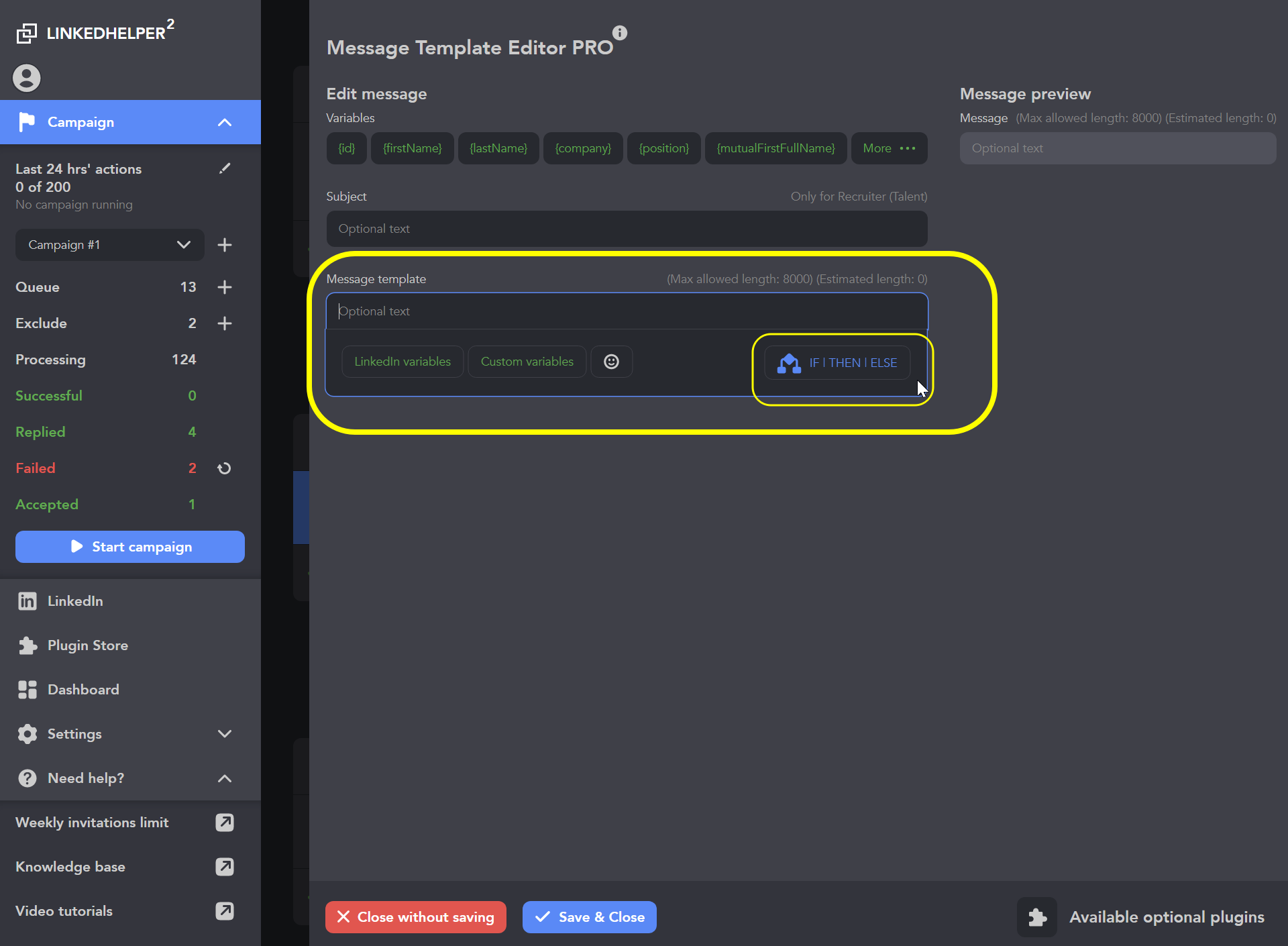The image size is (1288, 946).
Task: Add profiles to Queue with plus
Action: pyautogui.click(x=225, y=287)
